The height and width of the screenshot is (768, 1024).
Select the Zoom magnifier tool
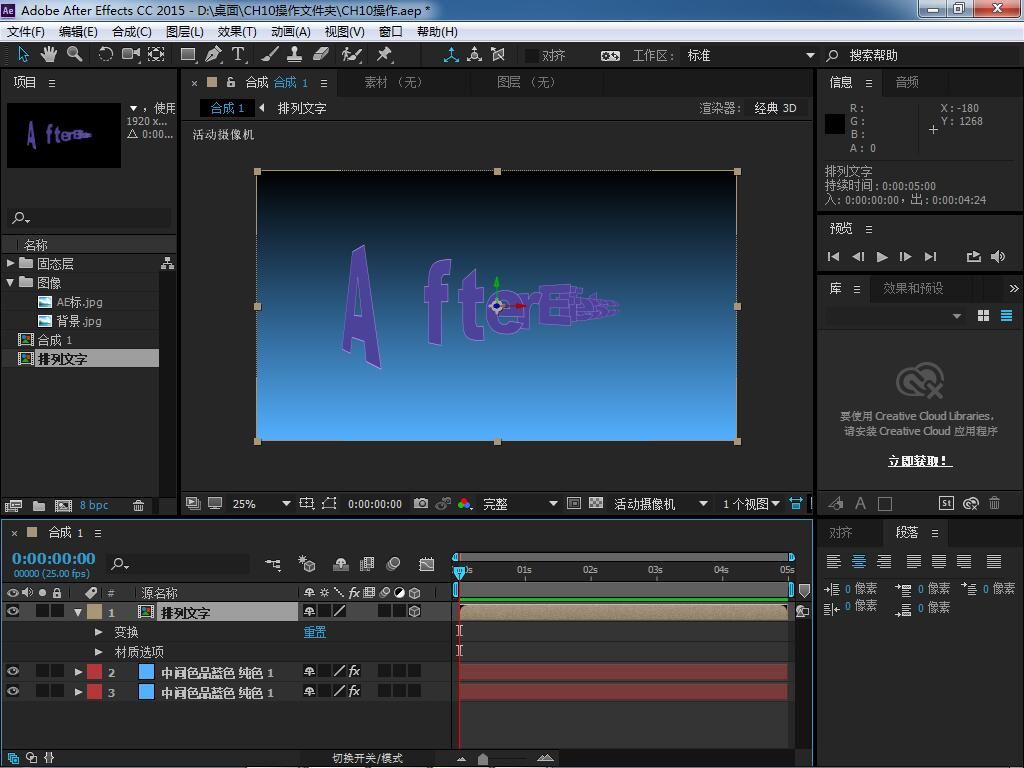click(x=74, y=55)
